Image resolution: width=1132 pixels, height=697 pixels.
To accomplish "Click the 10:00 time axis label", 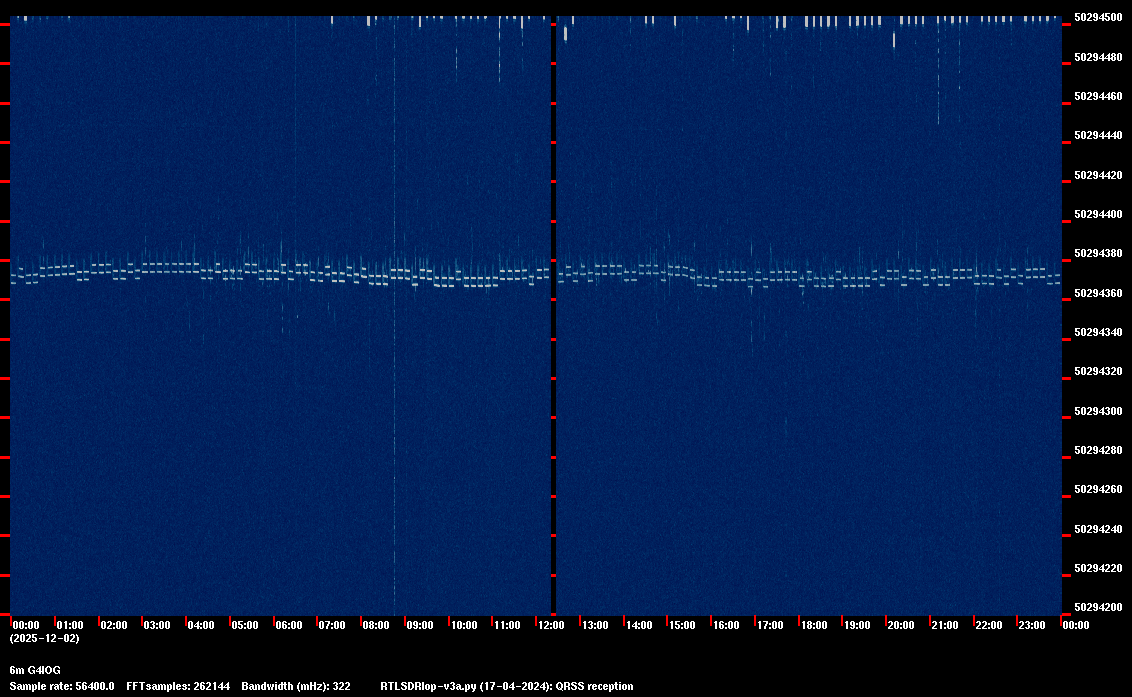I will click(464, 625).
